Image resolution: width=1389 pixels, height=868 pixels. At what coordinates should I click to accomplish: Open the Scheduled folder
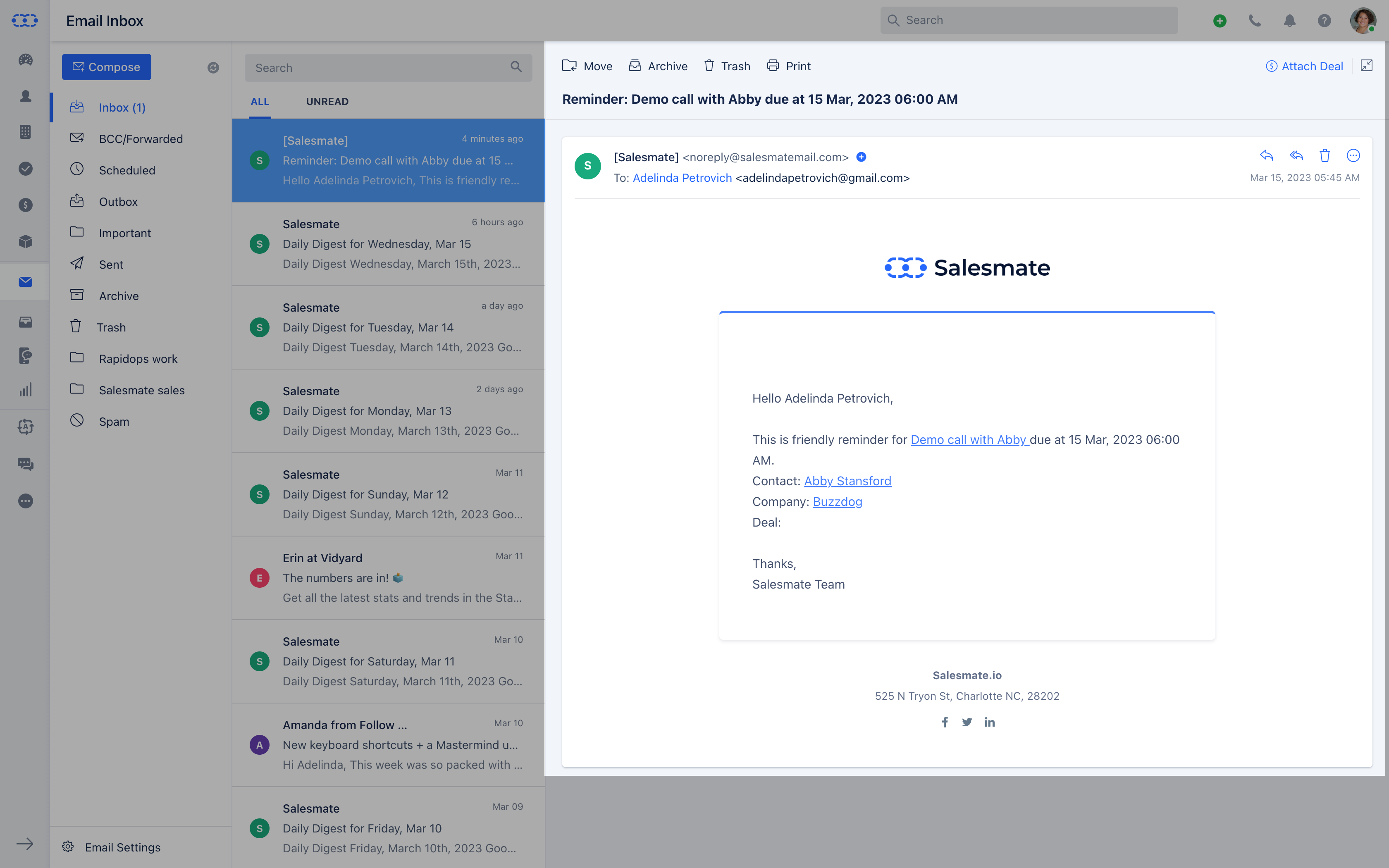click(x=141, y=170)
